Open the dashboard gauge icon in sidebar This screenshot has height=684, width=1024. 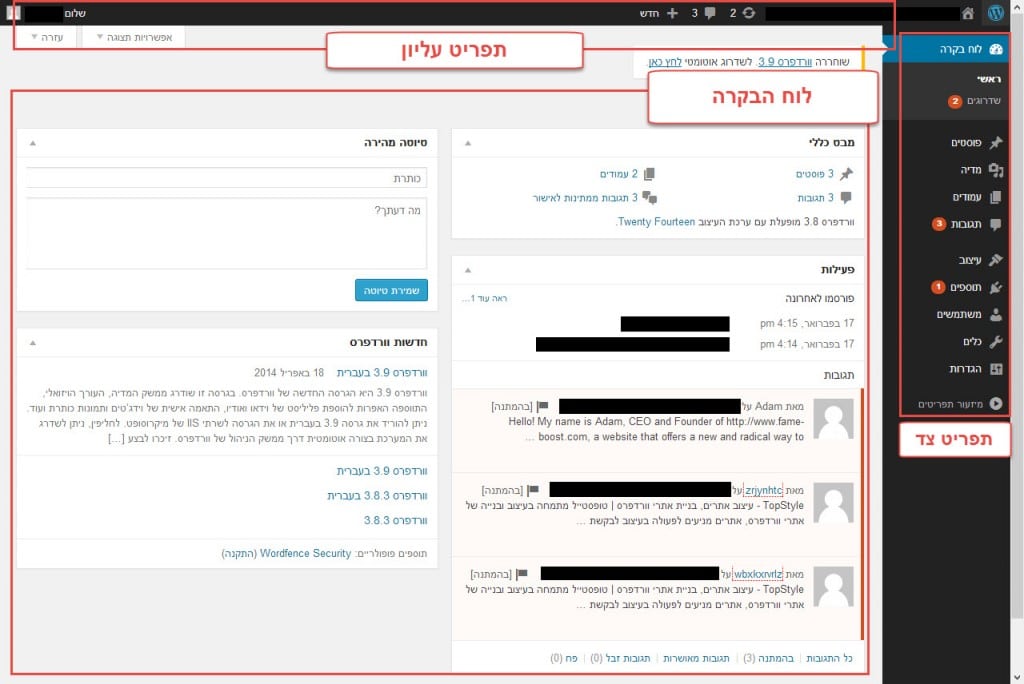point(996,49)
